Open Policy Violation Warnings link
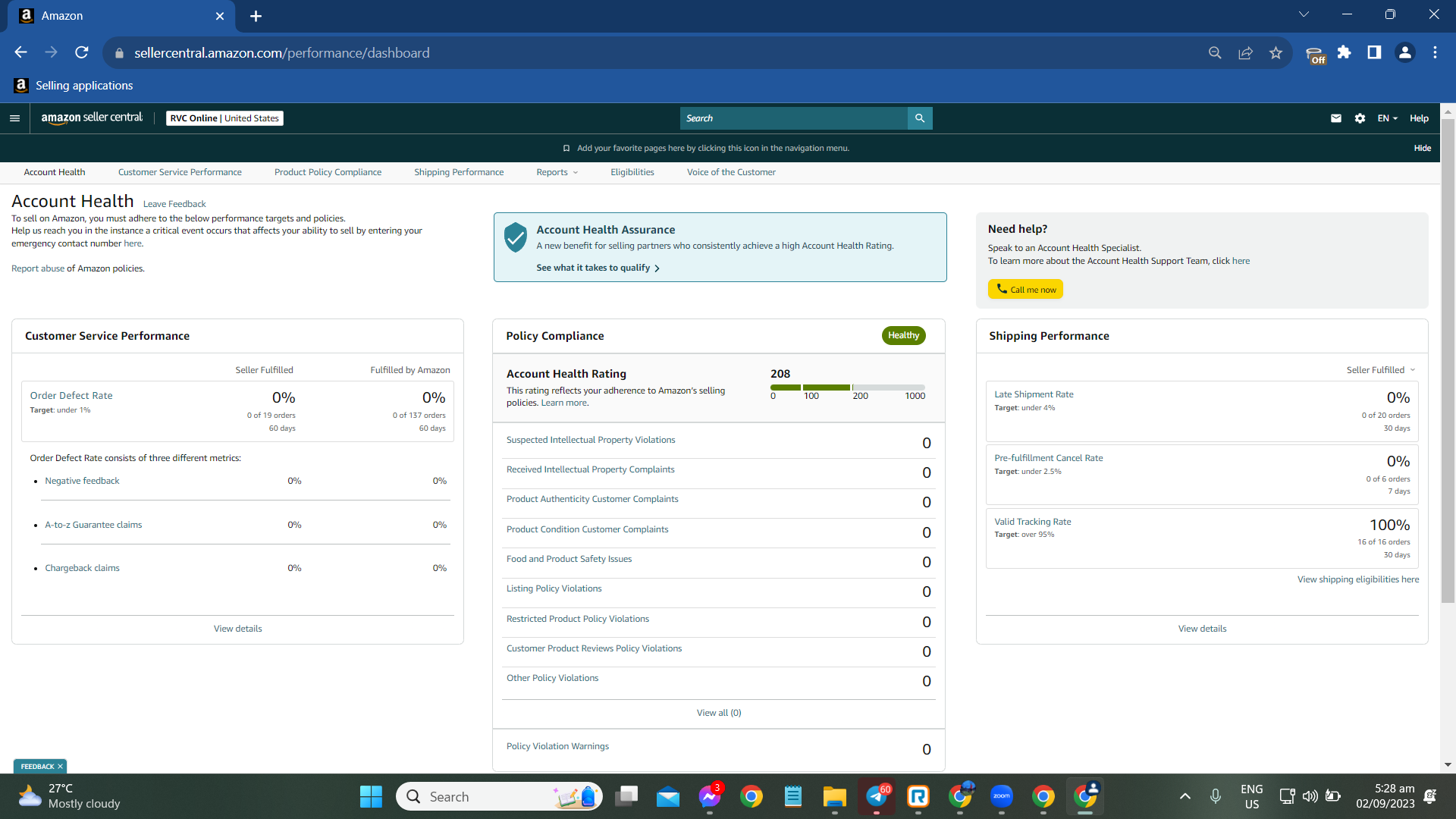Image resolution: width=1456 pixels, height=819 pixels. 557,746
